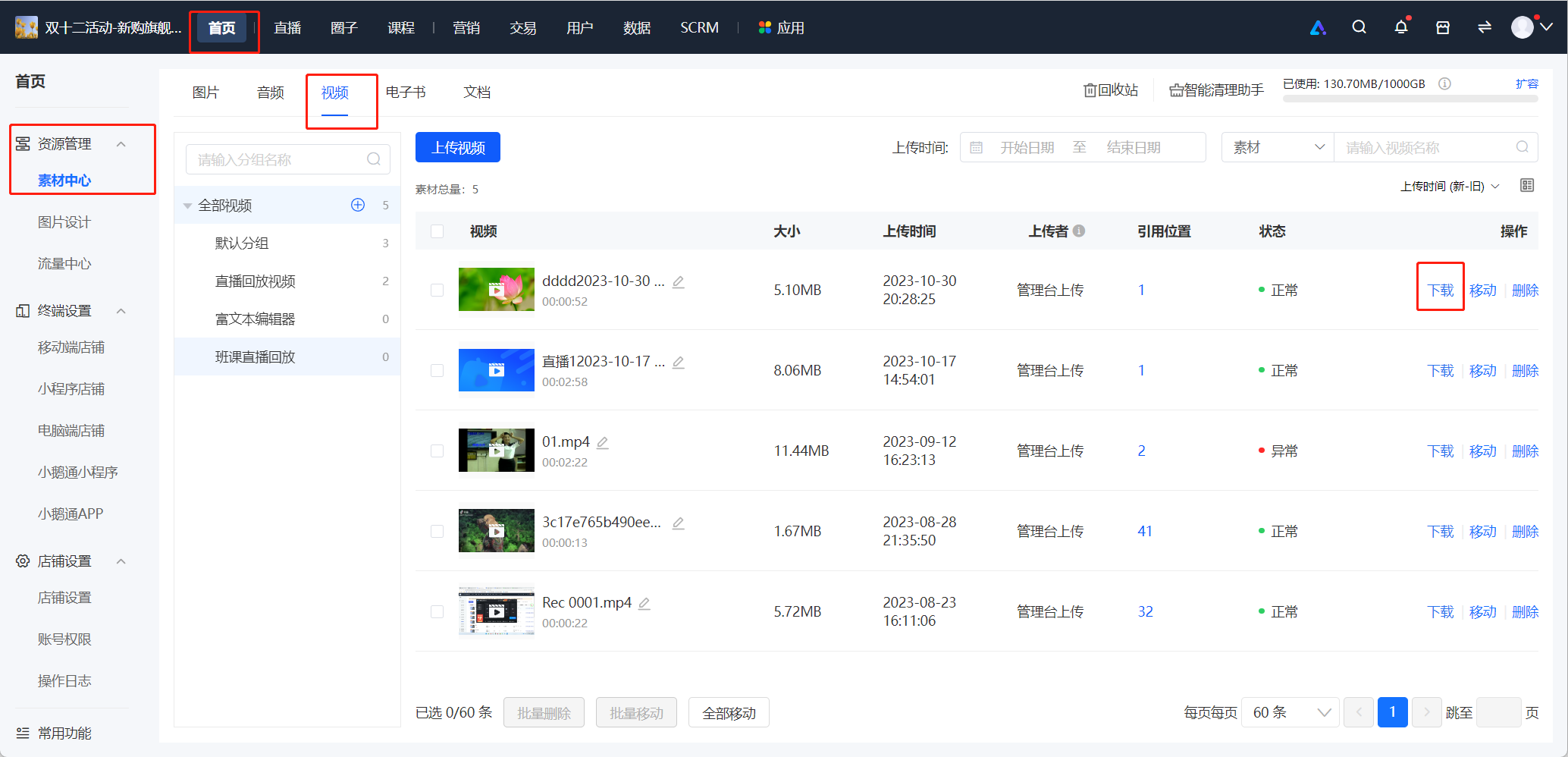
Task: Click the 上传视频 button
Action: 458,147
